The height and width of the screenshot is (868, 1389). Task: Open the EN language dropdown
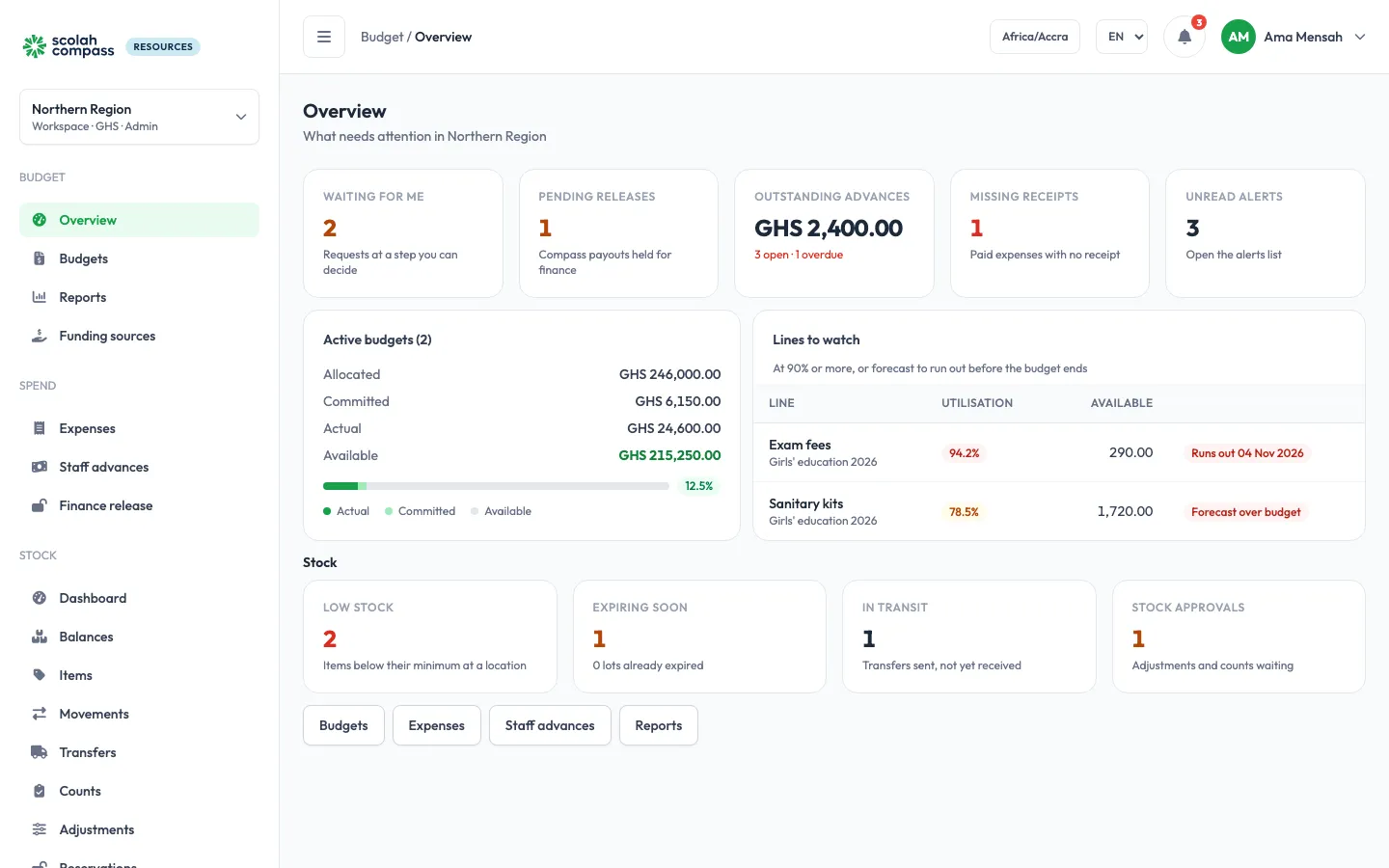pyautogui.click(x=1122, y=37)
